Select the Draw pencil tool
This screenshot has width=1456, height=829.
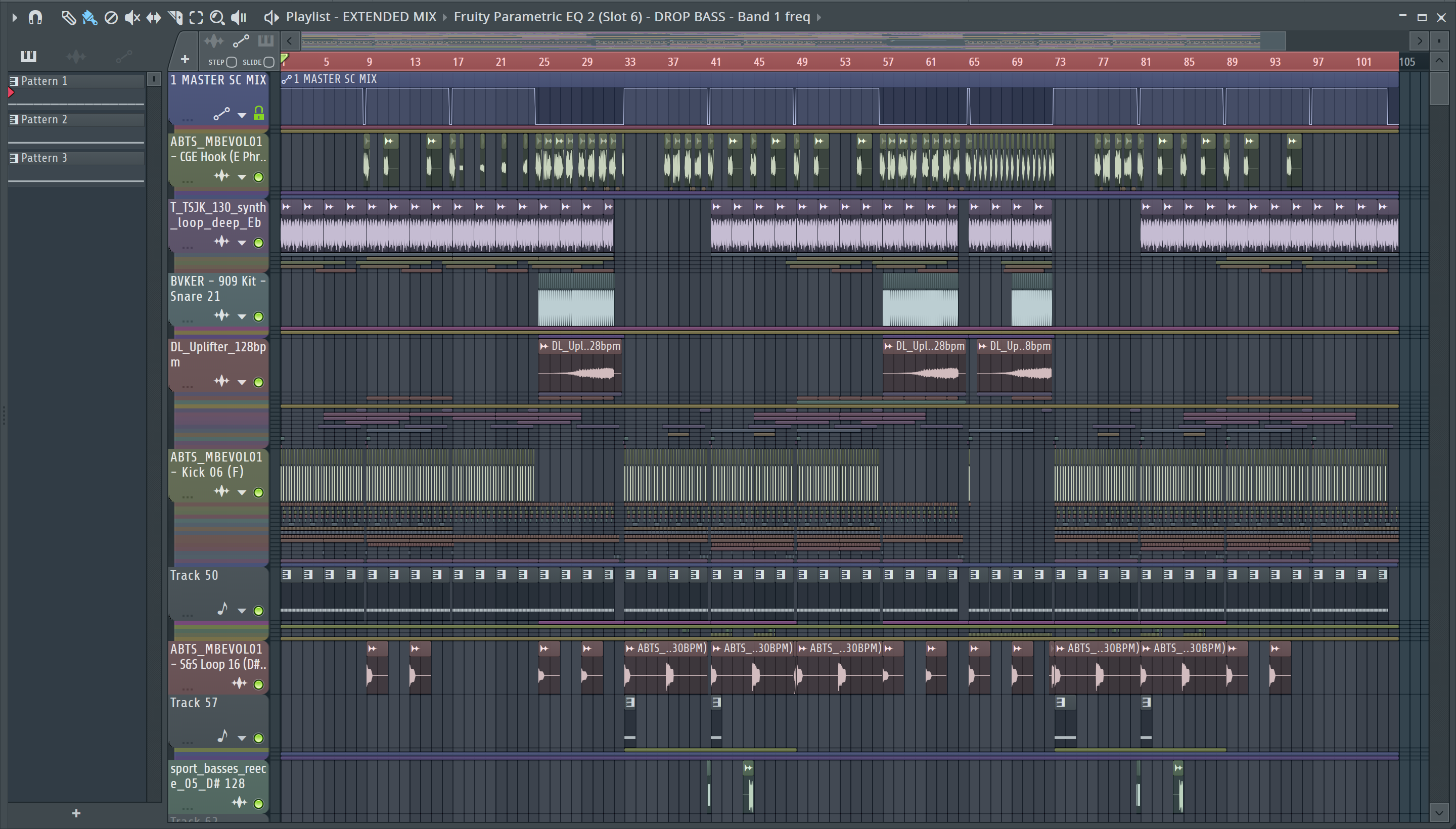[x=68, y=18]
